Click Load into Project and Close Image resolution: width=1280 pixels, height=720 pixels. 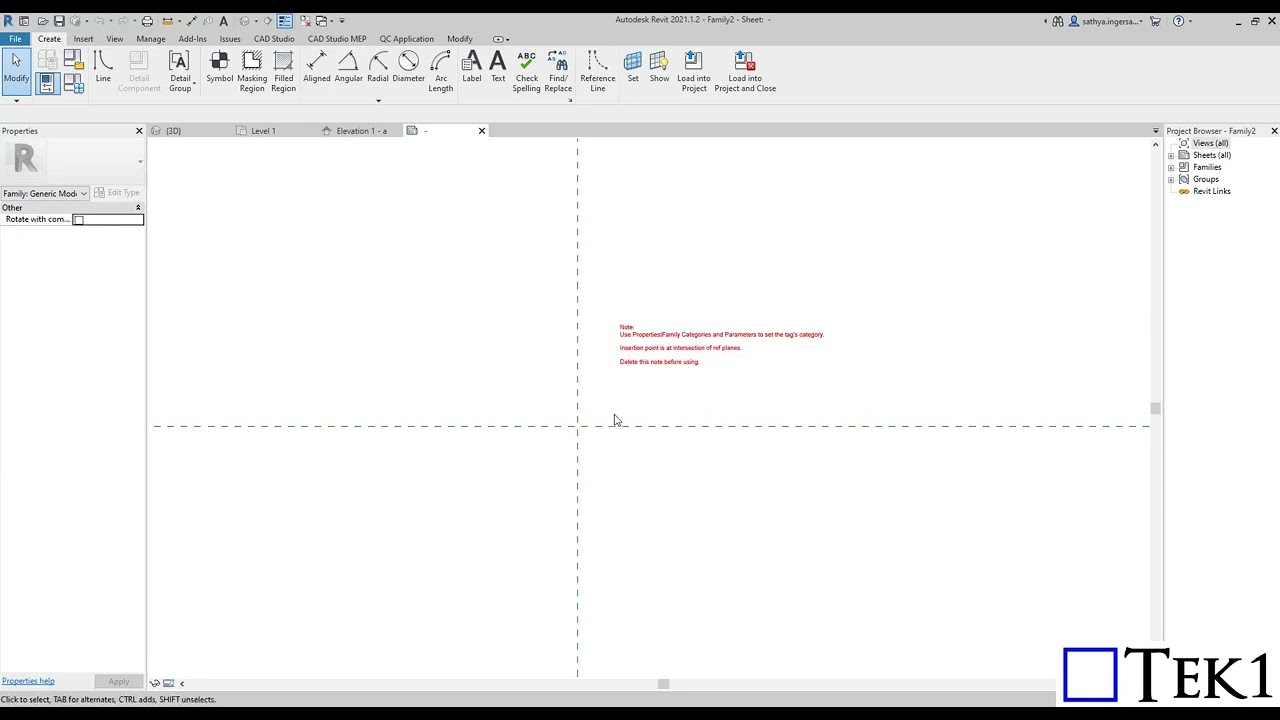coord(745,71)
